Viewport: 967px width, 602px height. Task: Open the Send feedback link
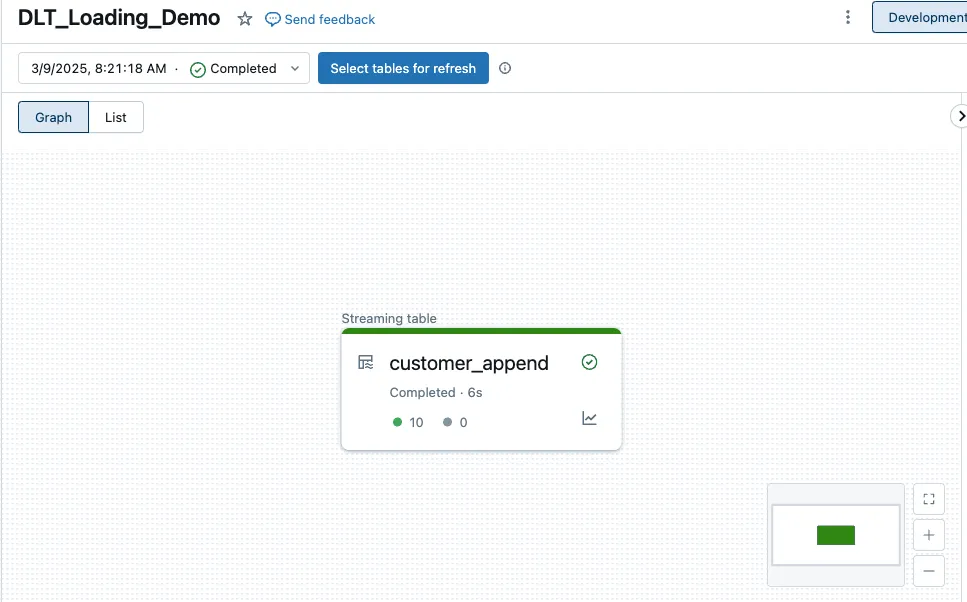[x=329, y=19]
